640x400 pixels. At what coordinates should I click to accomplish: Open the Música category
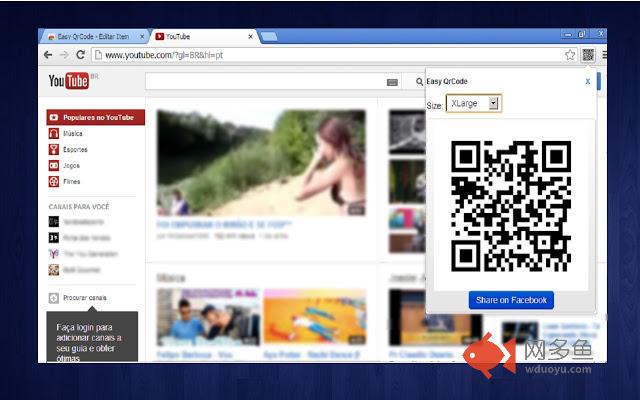(73, 133)
